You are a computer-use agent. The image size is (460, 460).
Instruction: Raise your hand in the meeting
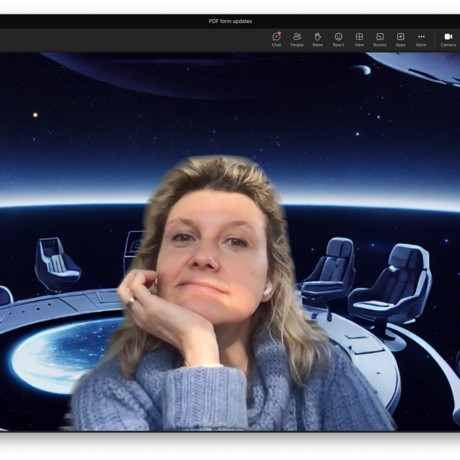click(318, 36)
